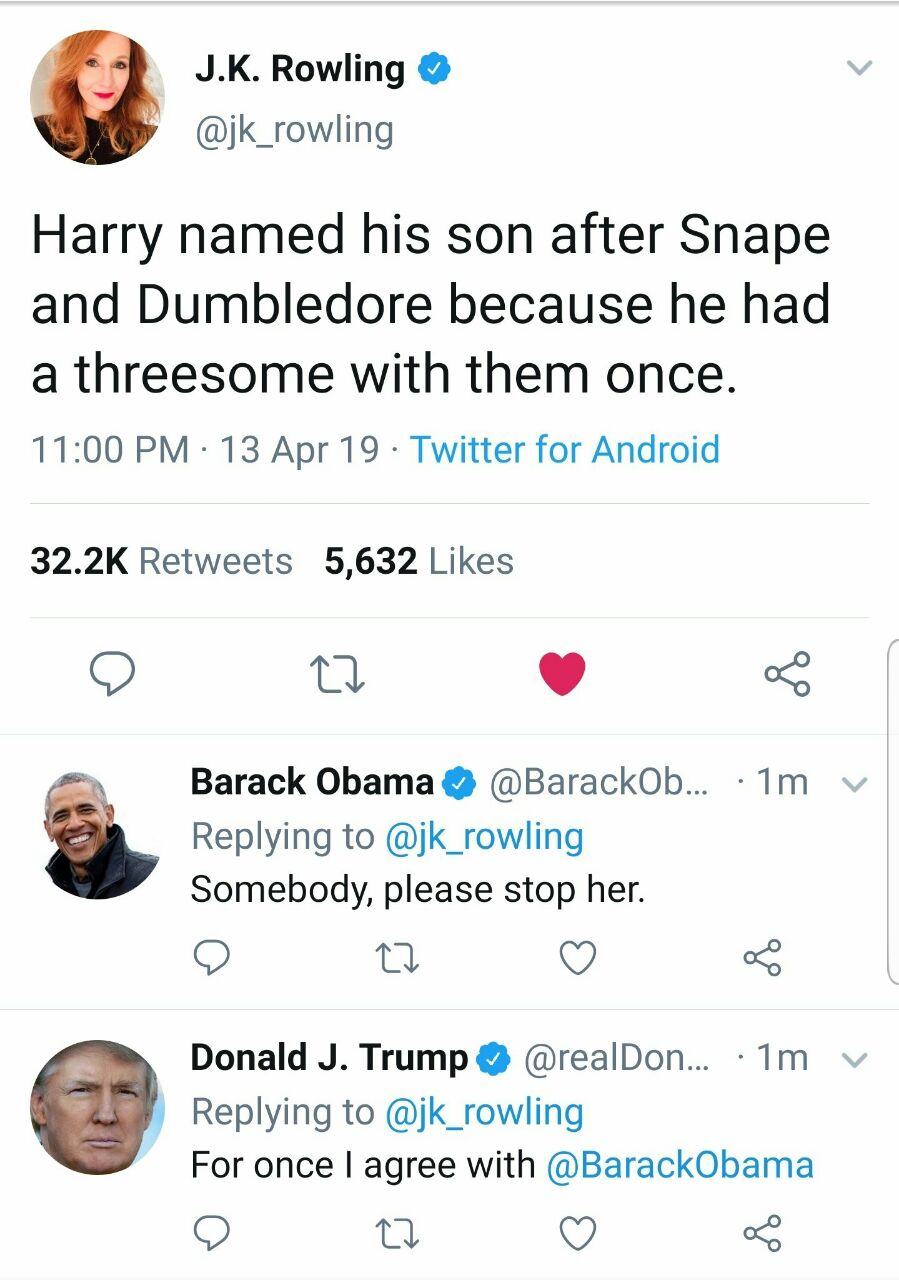Reply to Donald J. Trump's tweet
The height and width of the screenshot is (1280, 899).
pyautogui.click(x=211, y=1234)
